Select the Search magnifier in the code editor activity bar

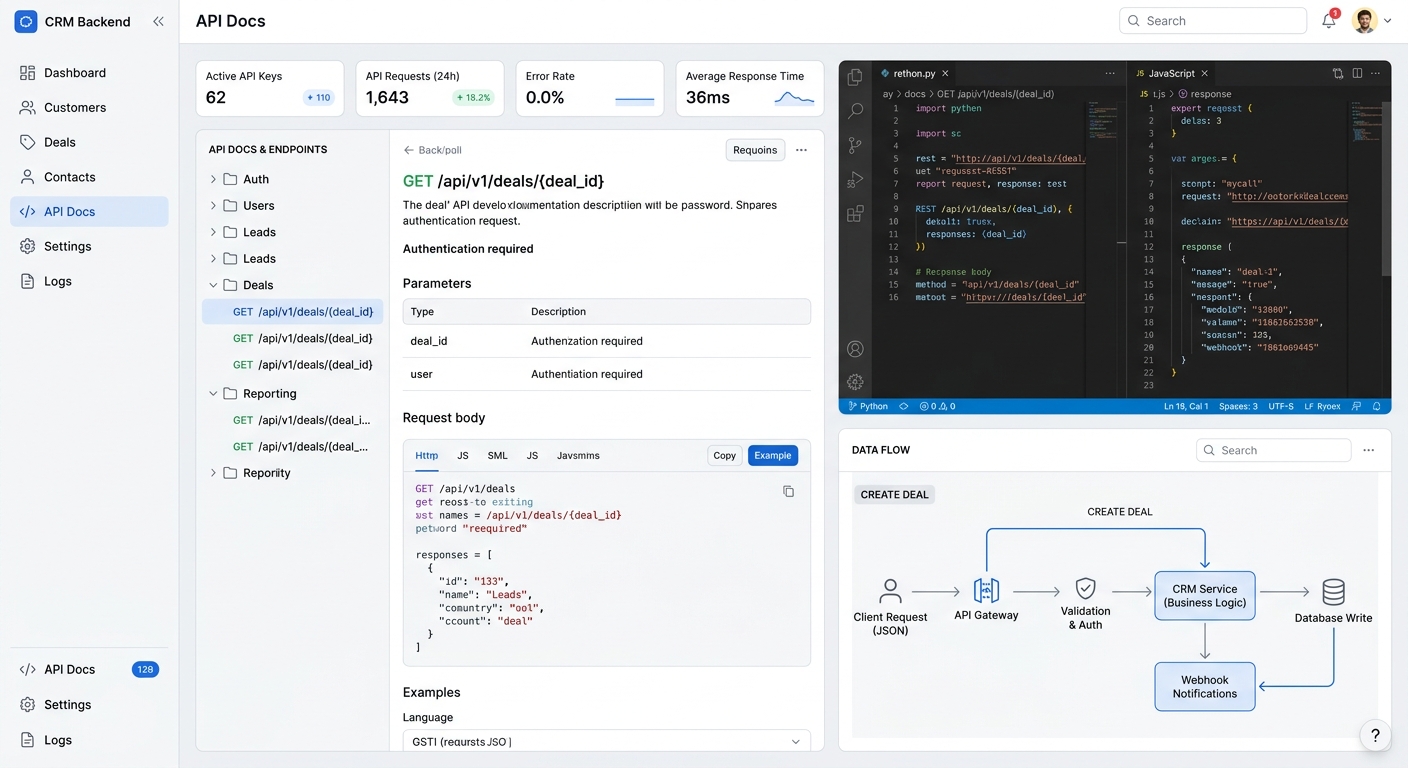[x=855, y=110]
